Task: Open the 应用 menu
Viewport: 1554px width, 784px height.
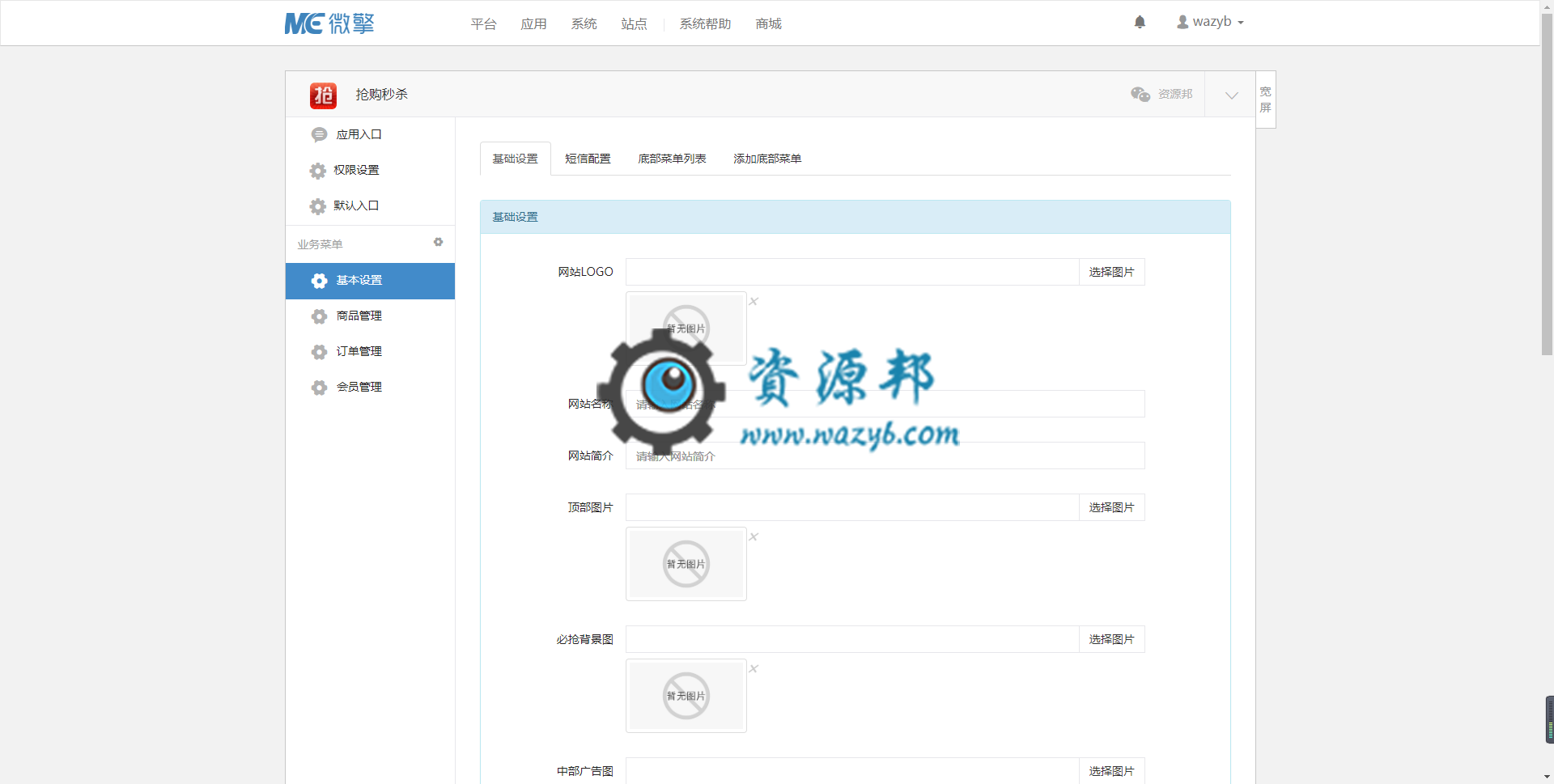Action: pos(533,24)
